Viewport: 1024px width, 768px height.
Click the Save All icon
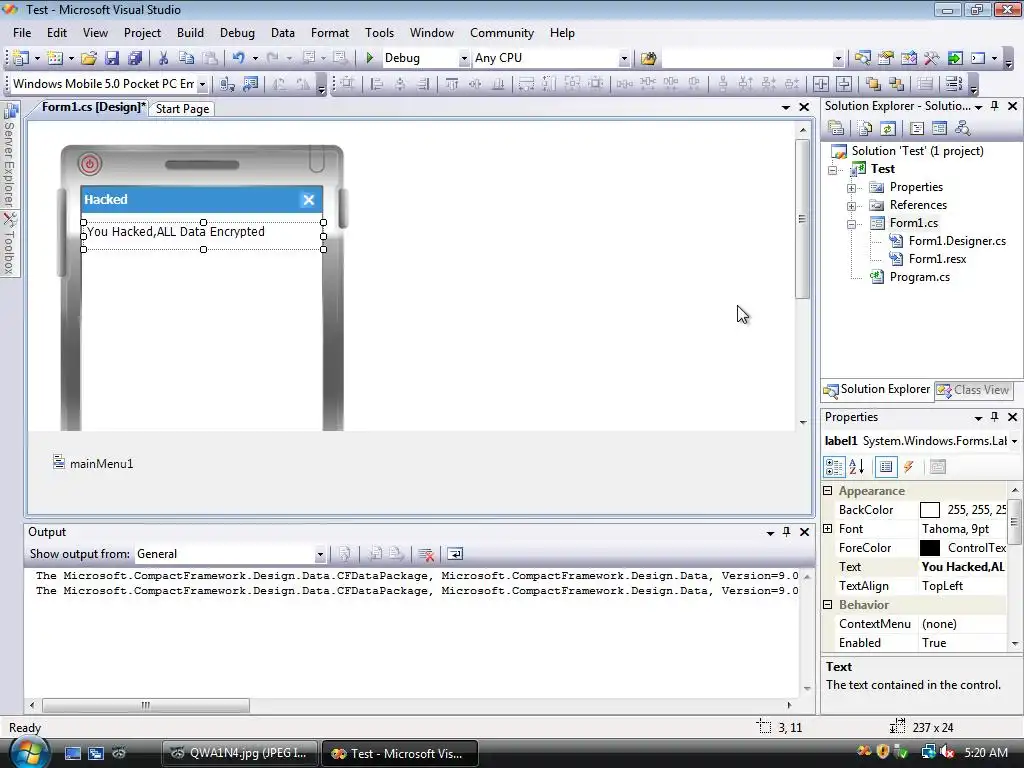point(135,58)
